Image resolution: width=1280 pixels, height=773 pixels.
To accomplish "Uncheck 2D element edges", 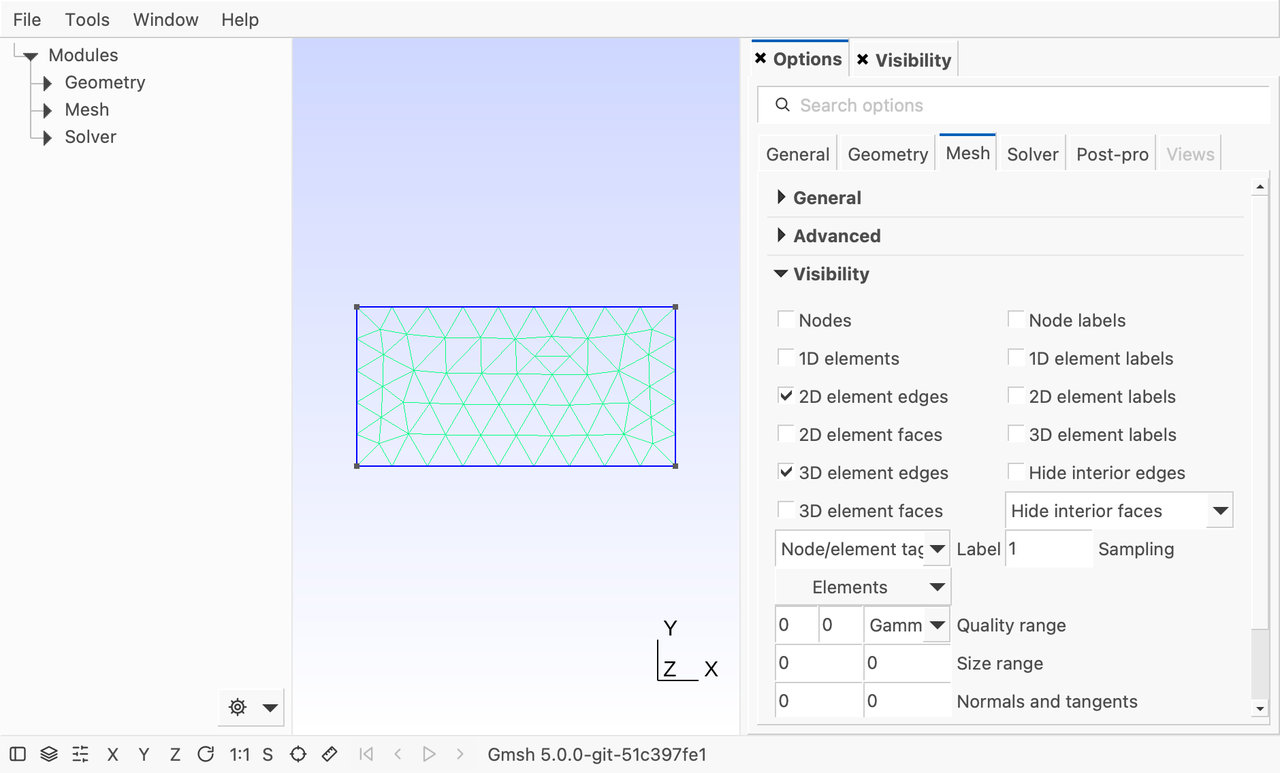I will pyautogui.click(x=786, y=396).
